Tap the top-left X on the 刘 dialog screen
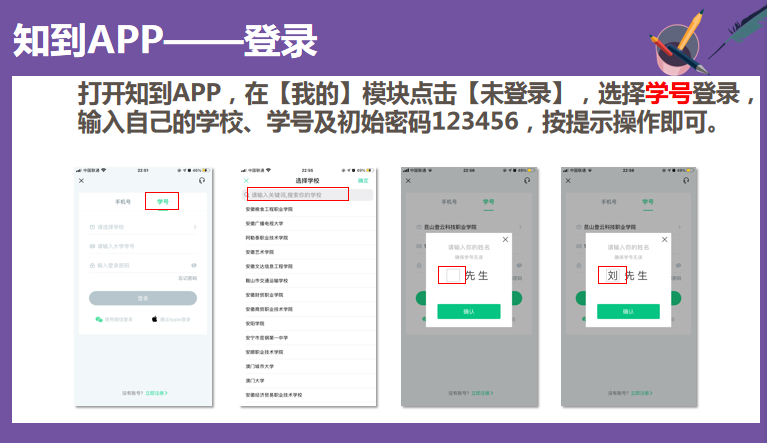Viewport: 767px width, 443px height. (568, 181)
